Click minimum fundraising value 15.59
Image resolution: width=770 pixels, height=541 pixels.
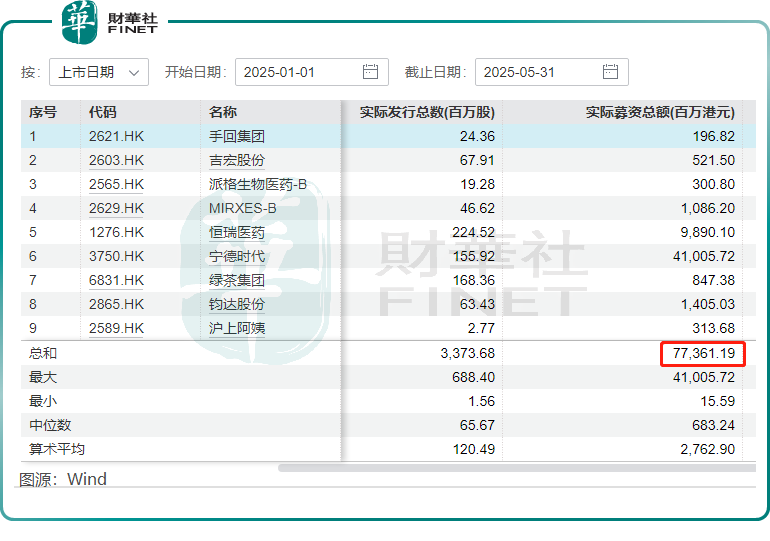(x=717, y=402)
